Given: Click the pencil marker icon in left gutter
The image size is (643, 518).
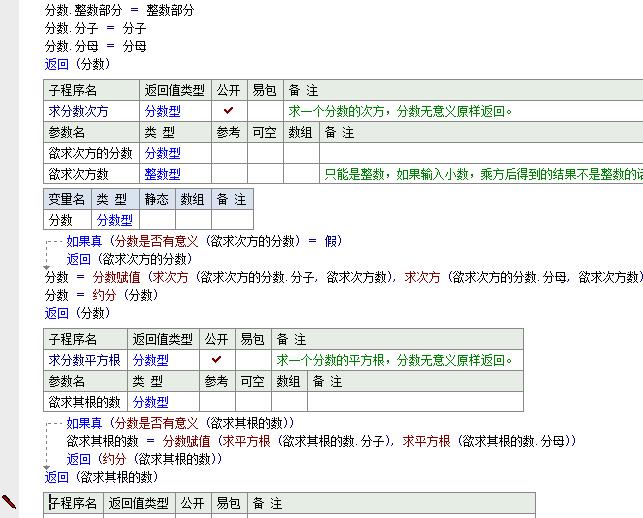Looking at the screenshot, I should [x=9, y=502].
